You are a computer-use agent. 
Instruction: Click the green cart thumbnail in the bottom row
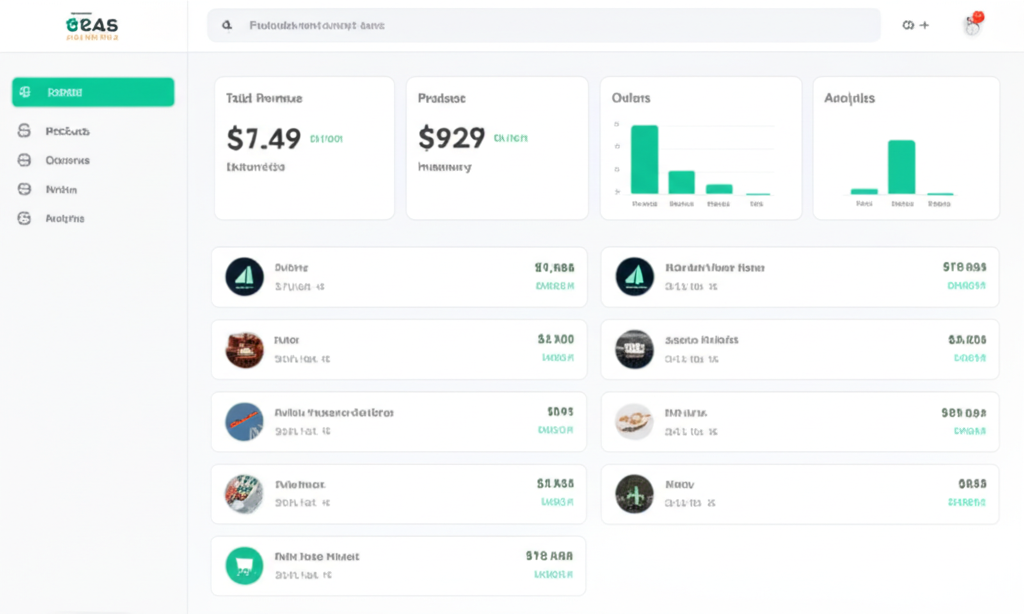[245, 565]
